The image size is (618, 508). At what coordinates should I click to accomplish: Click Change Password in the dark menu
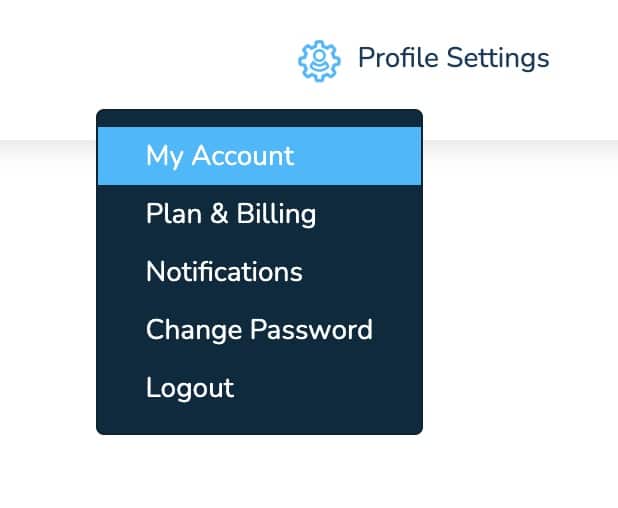pyautogui.click(x=259, y=330)
